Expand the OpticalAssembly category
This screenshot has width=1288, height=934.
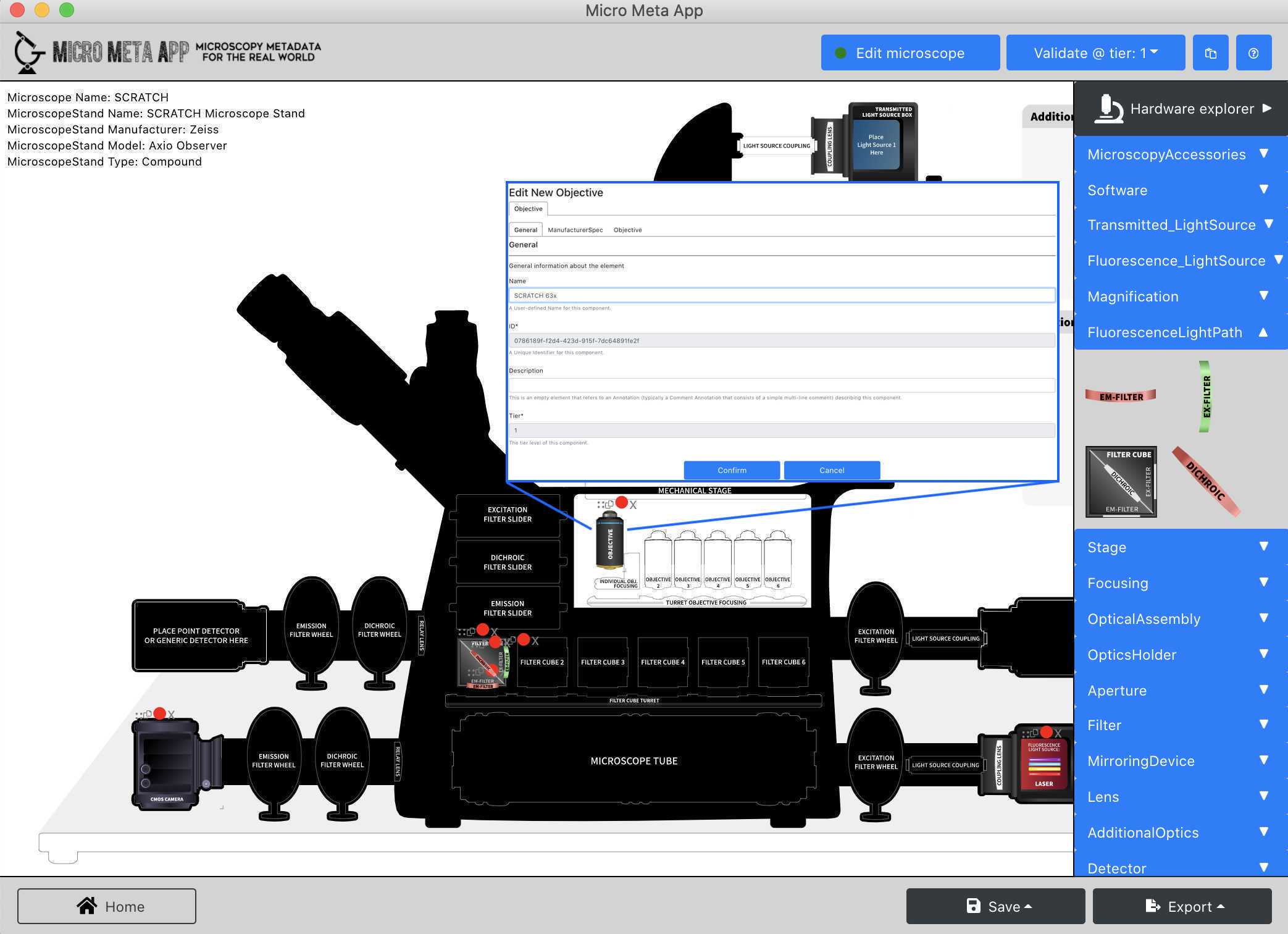(1181, 619)
